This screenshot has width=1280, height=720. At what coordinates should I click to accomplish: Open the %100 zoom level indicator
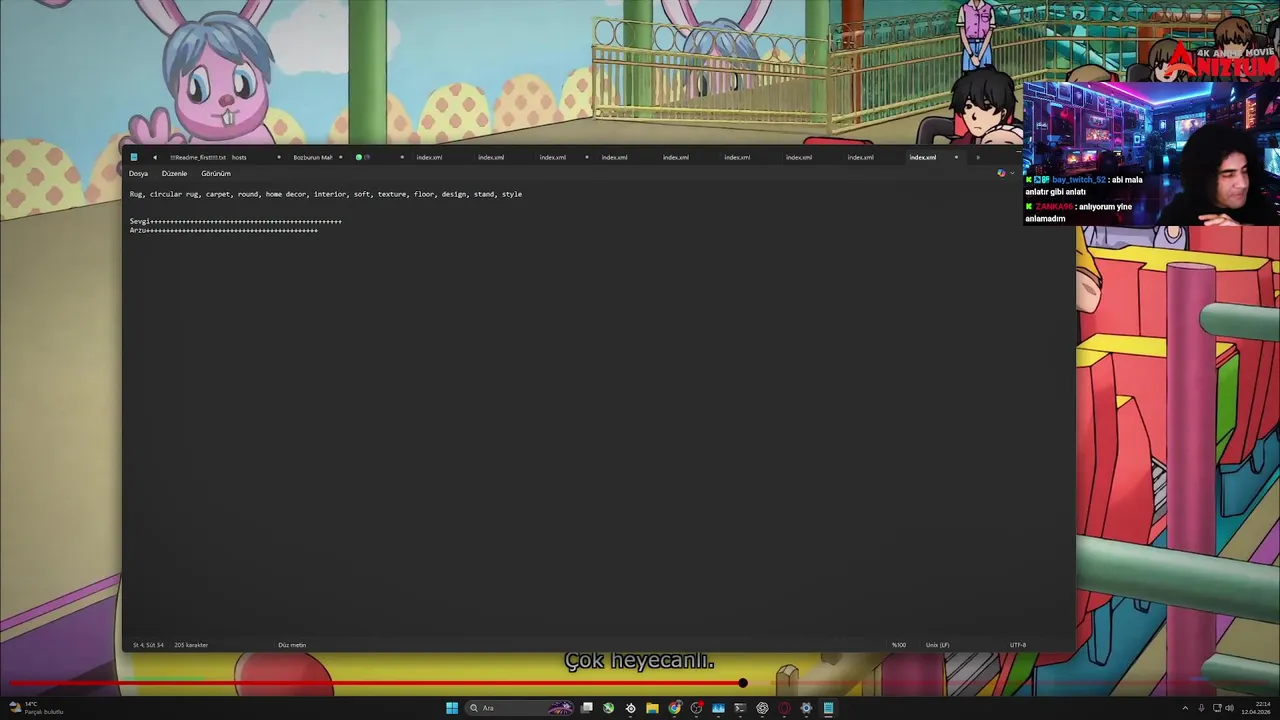pos(899,645)
